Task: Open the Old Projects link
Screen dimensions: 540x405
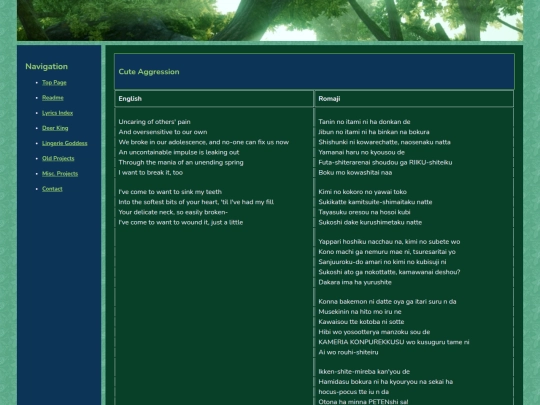Action: 58,158
